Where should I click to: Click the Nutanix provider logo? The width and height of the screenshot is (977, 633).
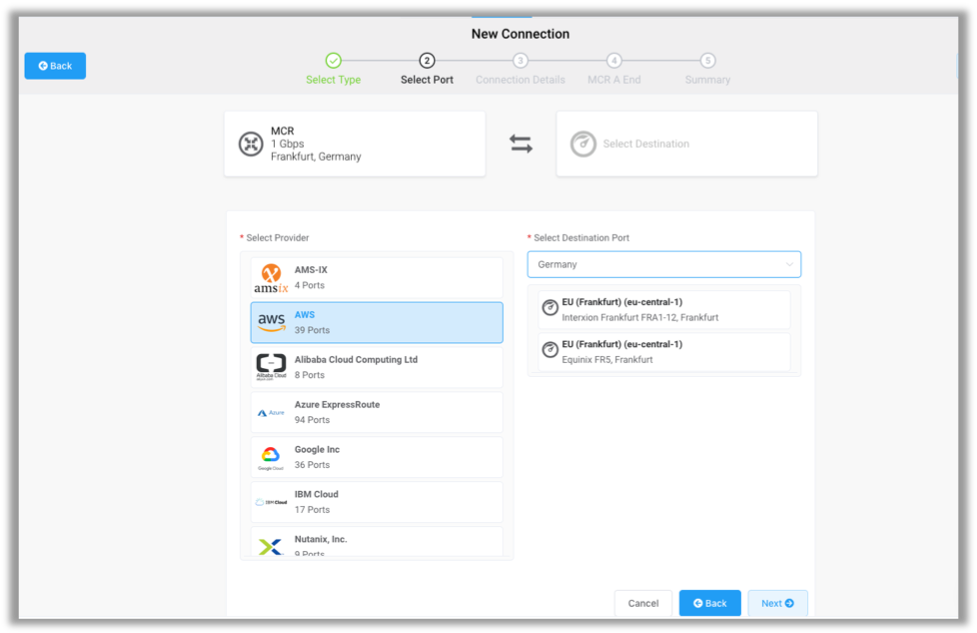point(271,545)
